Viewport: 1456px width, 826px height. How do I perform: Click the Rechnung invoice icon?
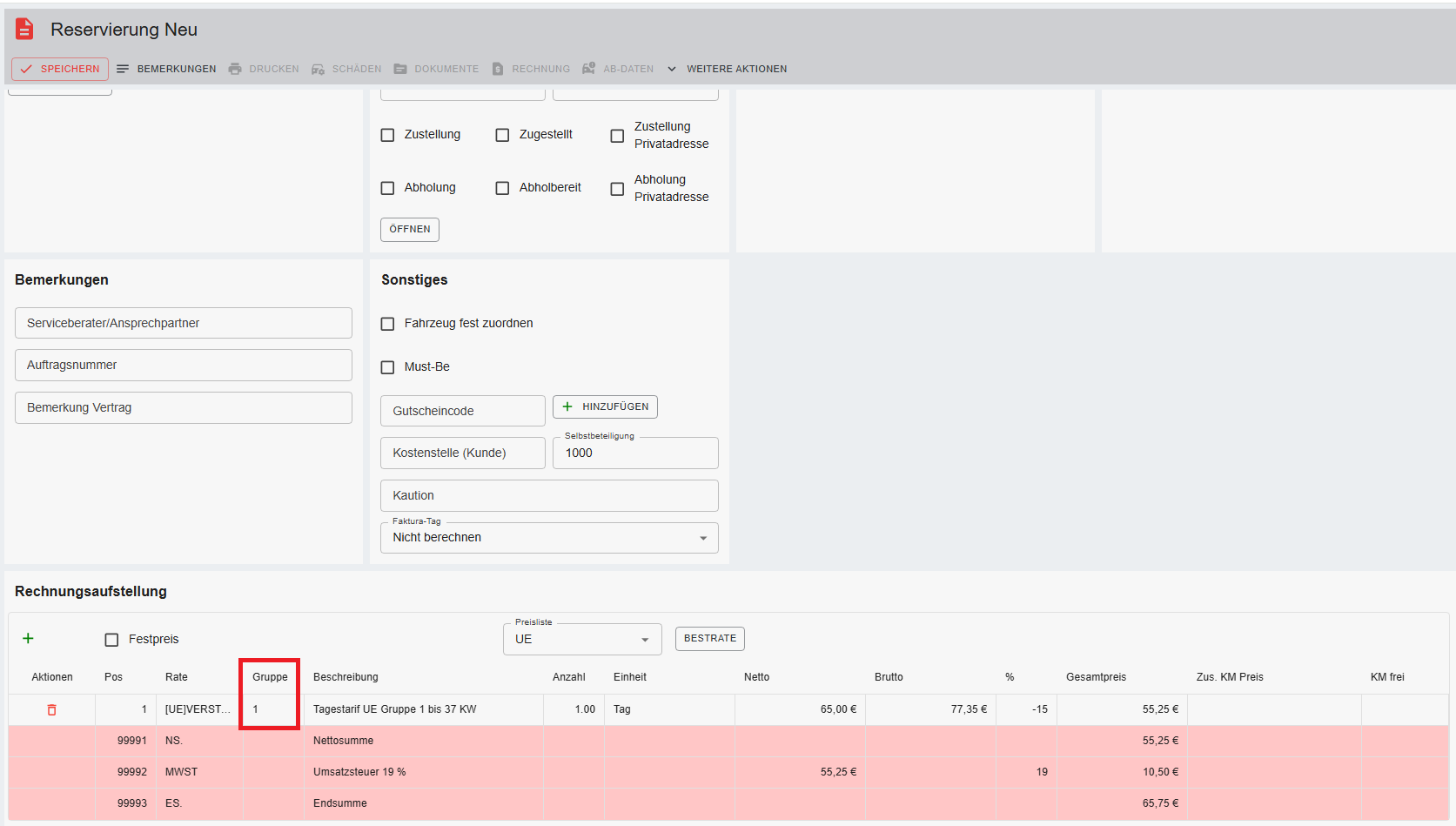click(498, 69)
